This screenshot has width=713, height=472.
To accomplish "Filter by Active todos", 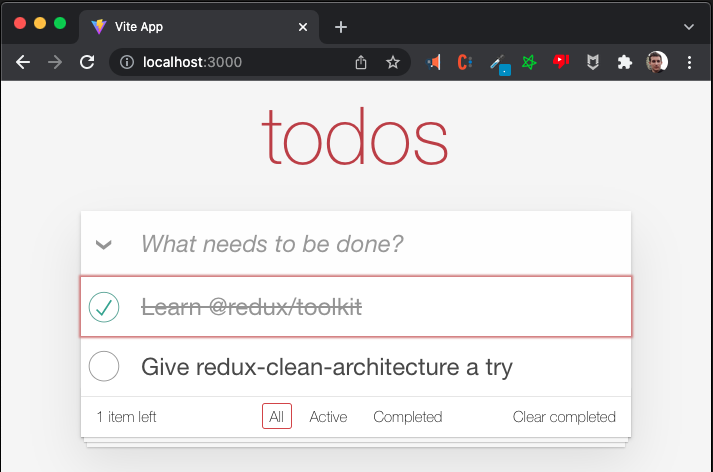I will pyautogui.click(x=328, y=417).
